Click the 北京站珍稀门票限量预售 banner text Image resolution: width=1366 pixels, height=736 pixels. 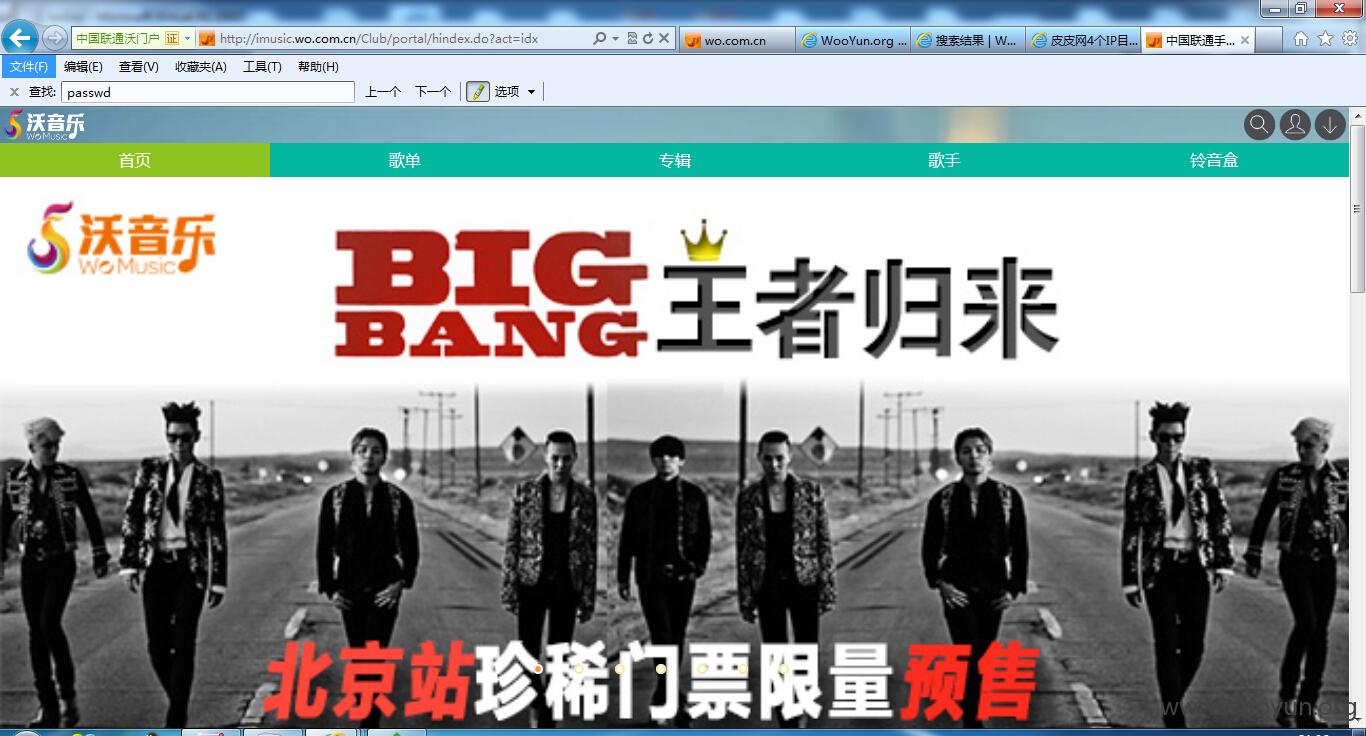651,684
